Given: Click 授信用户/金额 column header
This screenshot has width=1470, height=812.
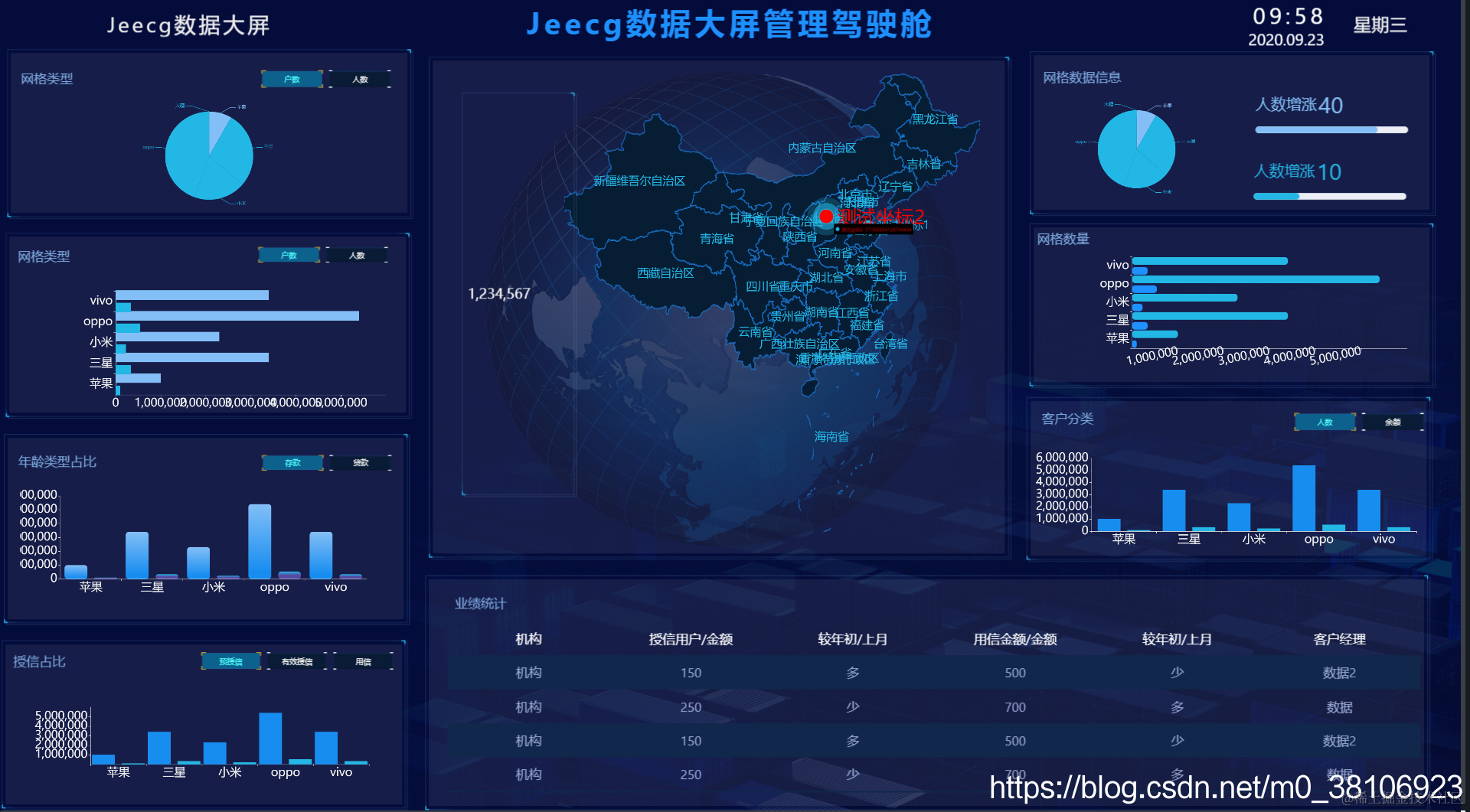Looking at the screenshot, I should tap(691, 639).
